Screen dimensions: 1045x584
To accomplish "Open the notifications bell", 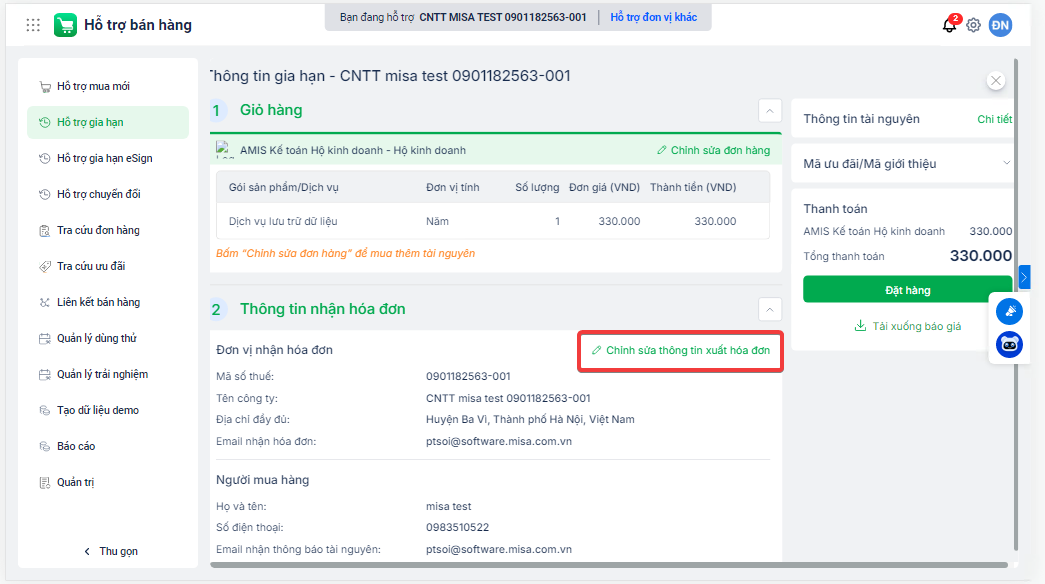I will coord(950,25).
